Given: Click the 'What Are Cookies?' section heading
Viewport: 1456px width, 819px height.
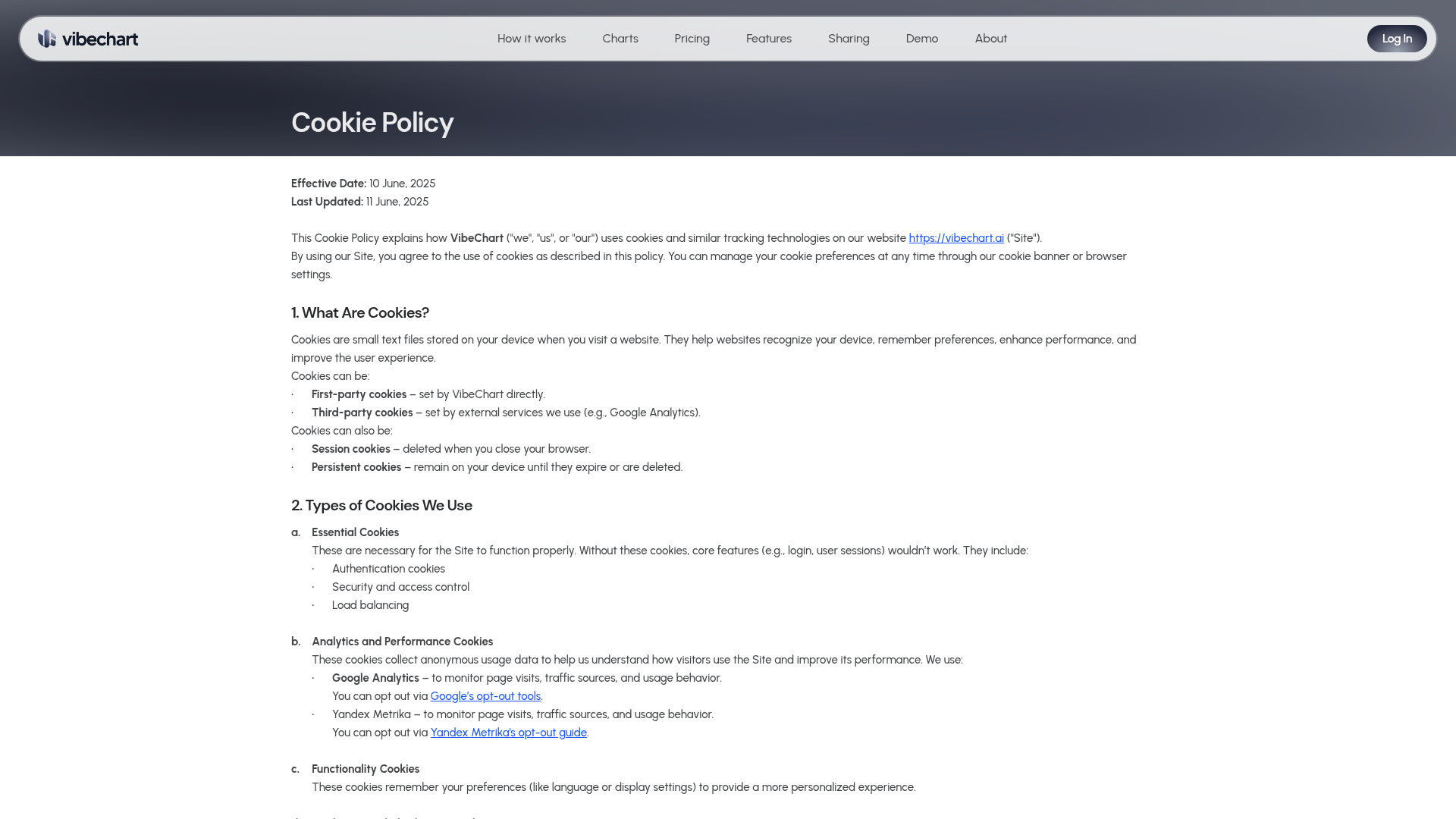Looking at the screenshot, I should click(360, 313).
